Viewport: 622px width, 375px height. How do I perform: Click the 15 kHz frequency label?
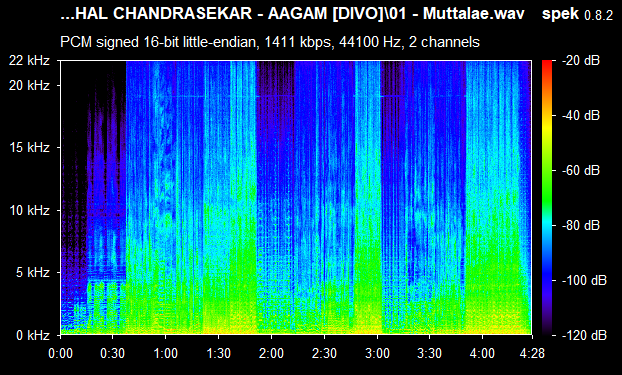coord(29,148)
